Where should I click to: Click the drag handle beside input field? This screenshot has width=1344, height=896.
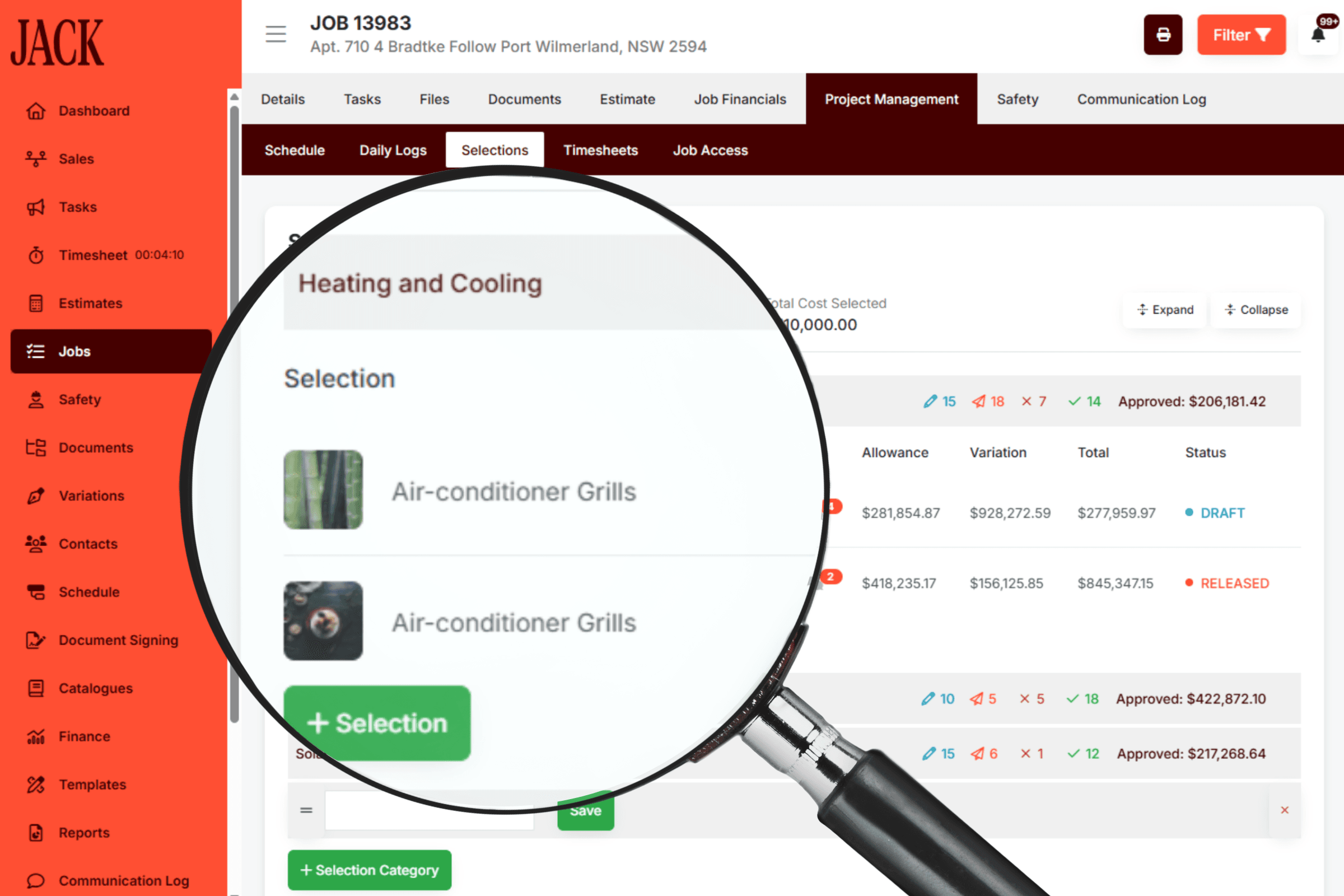(306, 810)
